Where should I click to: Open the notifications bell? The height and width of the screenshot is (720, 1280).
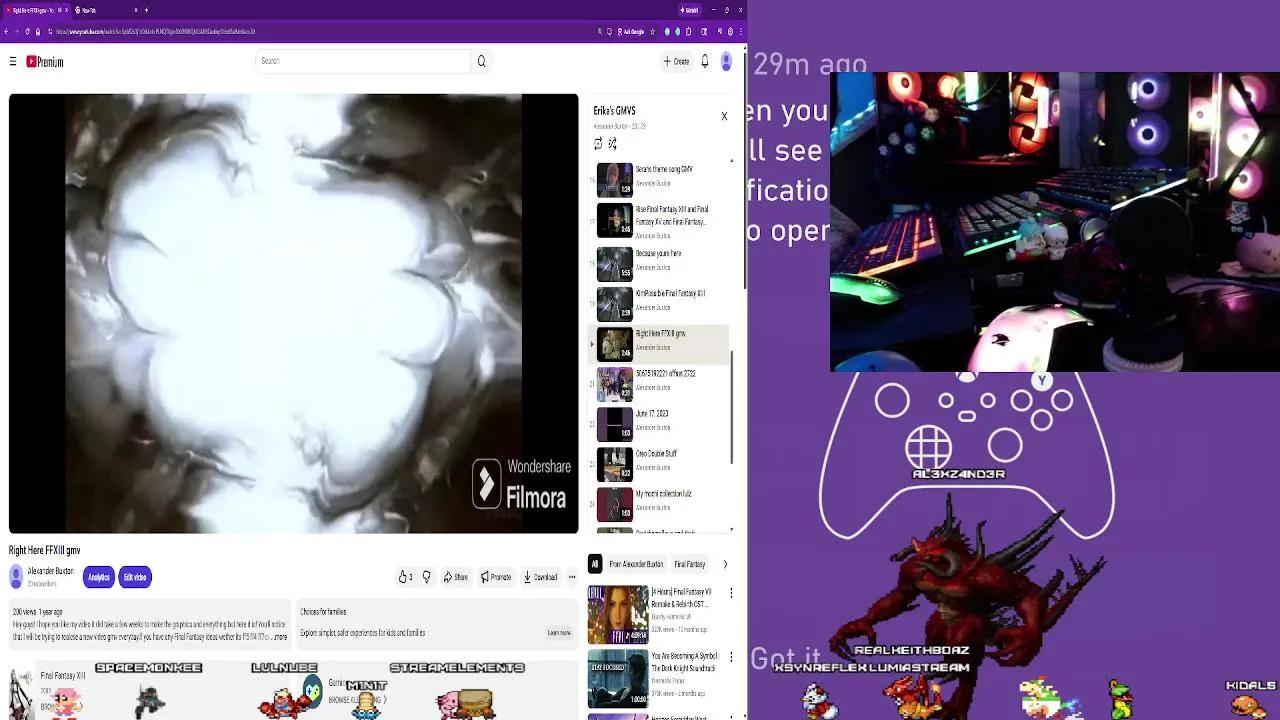click(x=704, y=61)
